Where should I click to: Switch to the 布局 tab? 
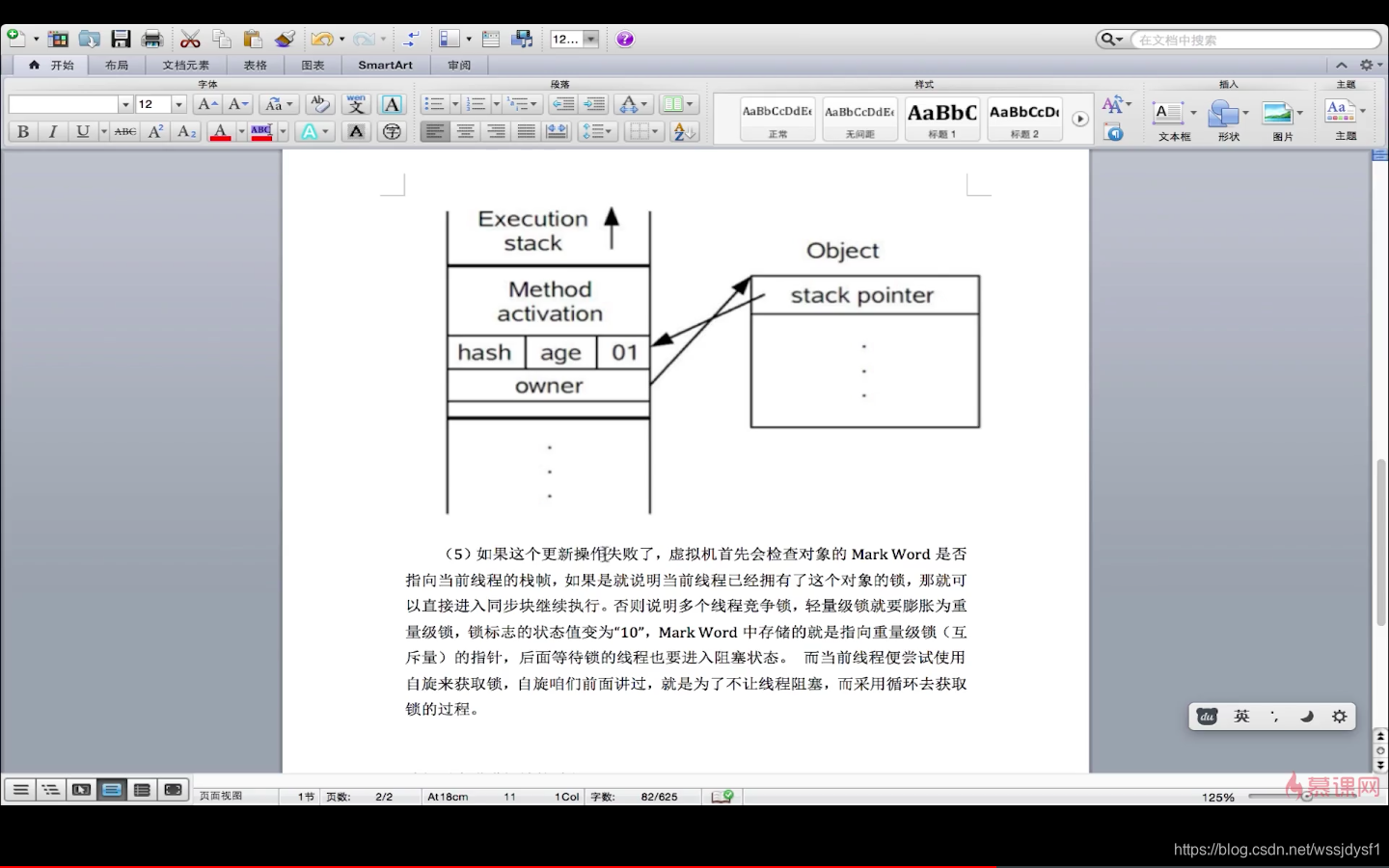click(x=117, y=65)
